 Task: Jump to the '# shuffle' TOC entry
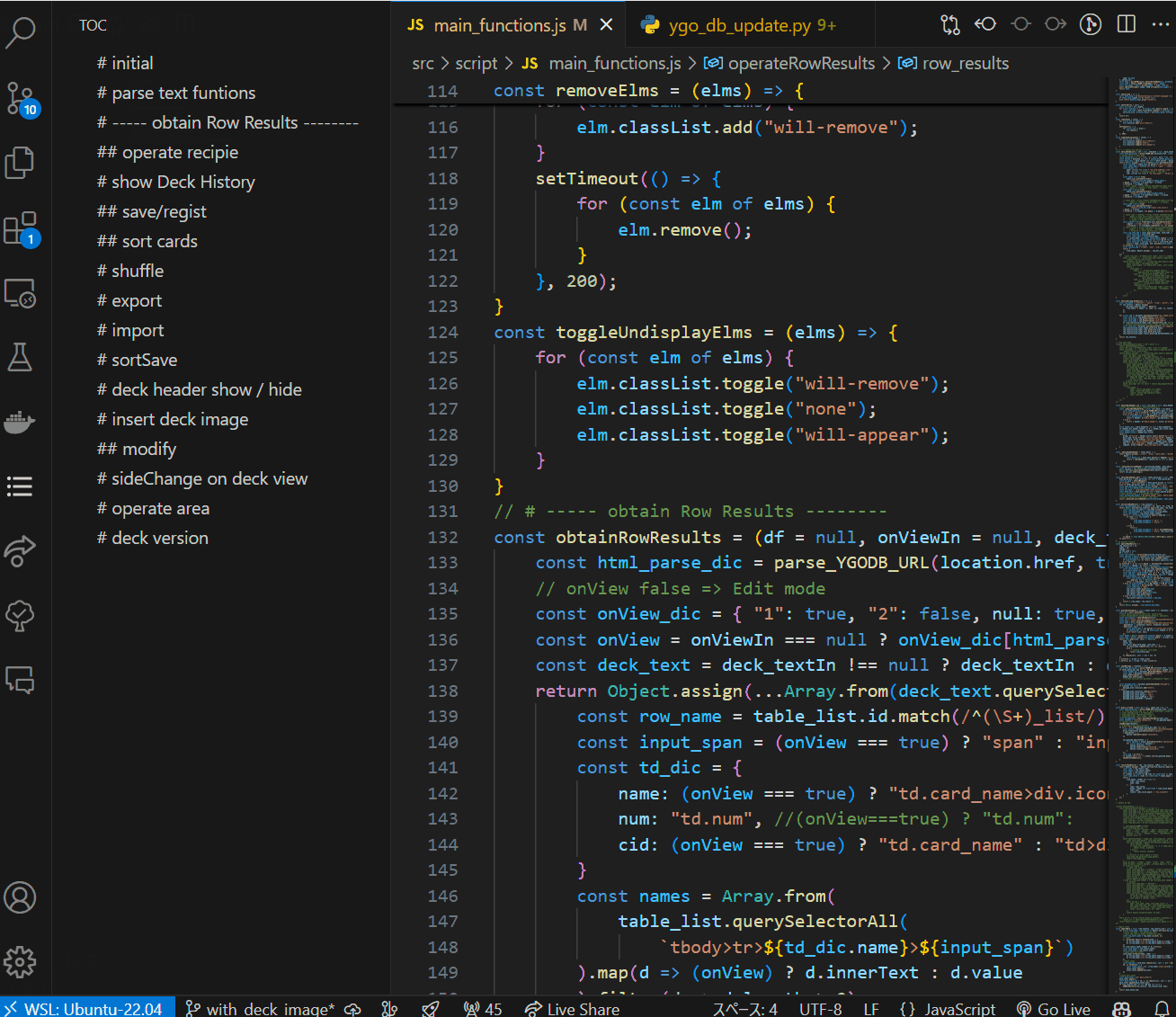tap(129, 270)
